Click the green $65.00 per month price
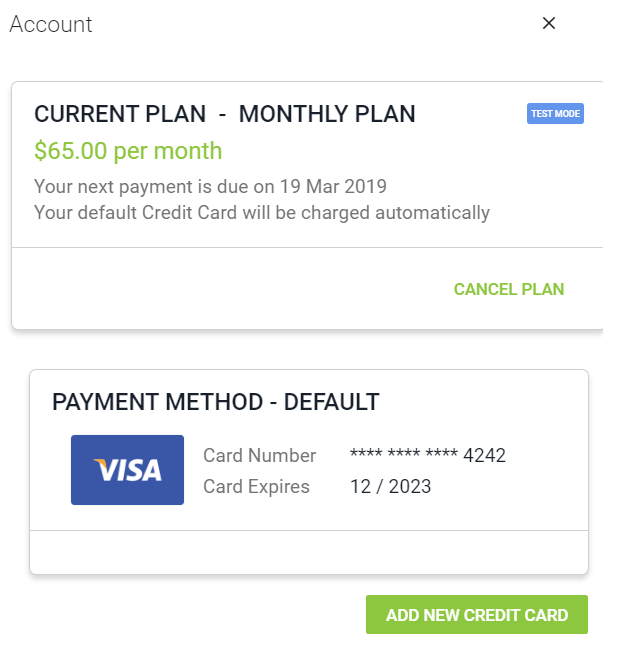The width and height of the screenshot is (620, 652). point(128,151)
